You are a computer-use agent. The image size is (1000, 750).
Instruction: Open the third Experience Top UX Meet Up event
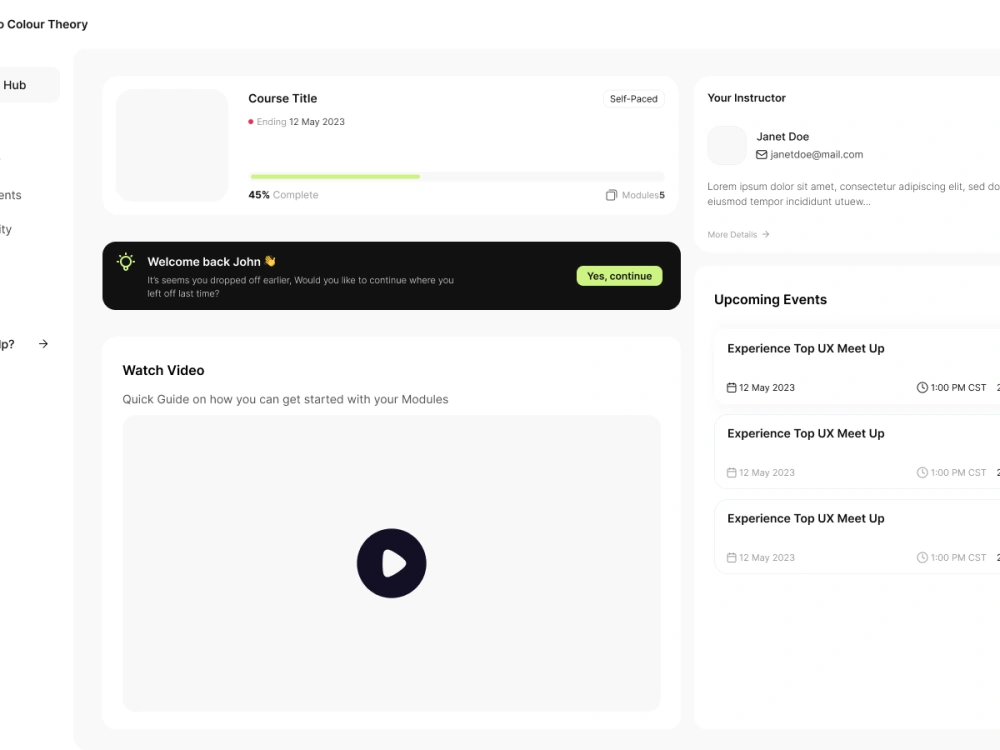(x=857, y=536)
